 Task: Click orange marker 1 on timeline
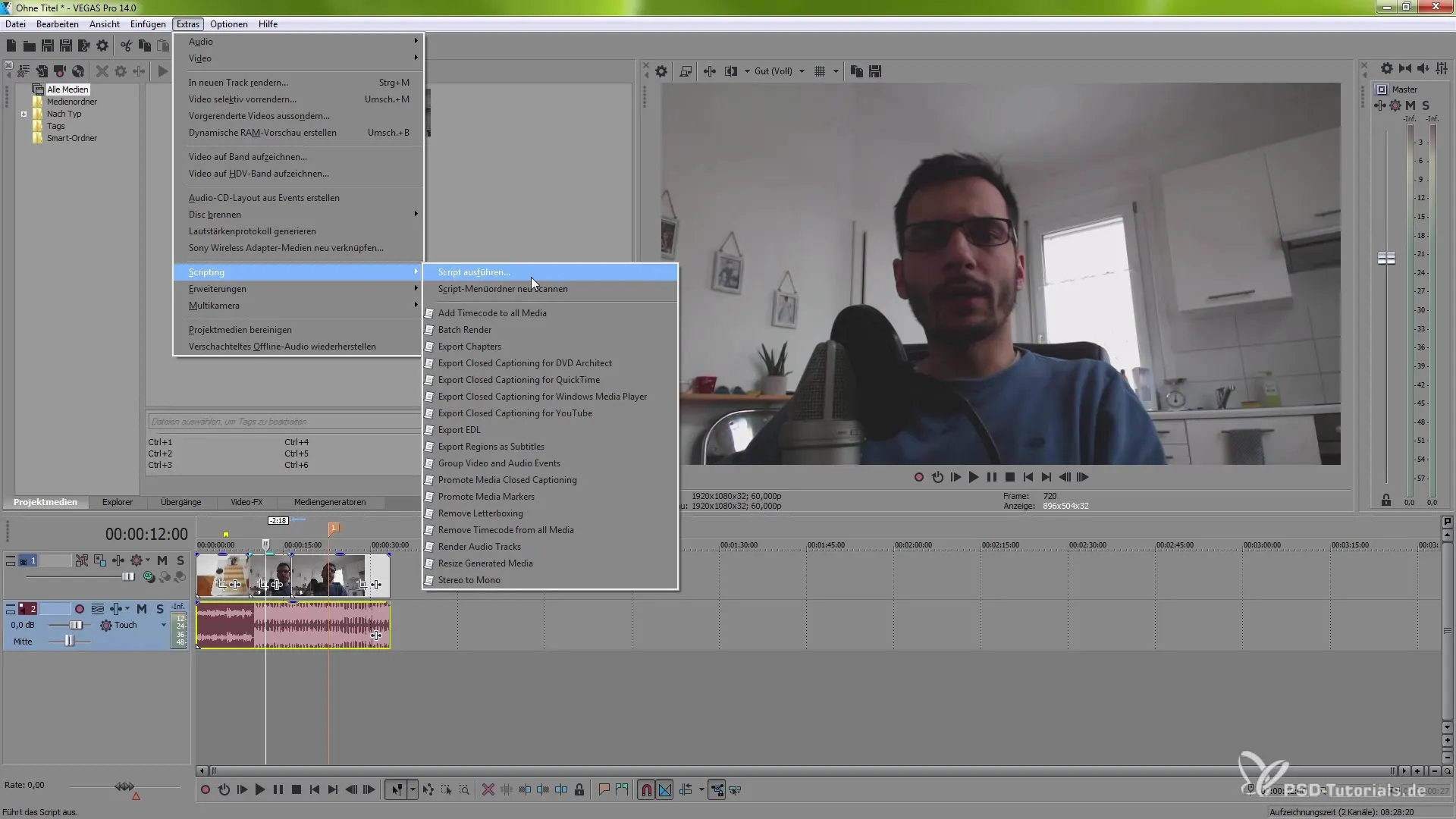point(333,528)
